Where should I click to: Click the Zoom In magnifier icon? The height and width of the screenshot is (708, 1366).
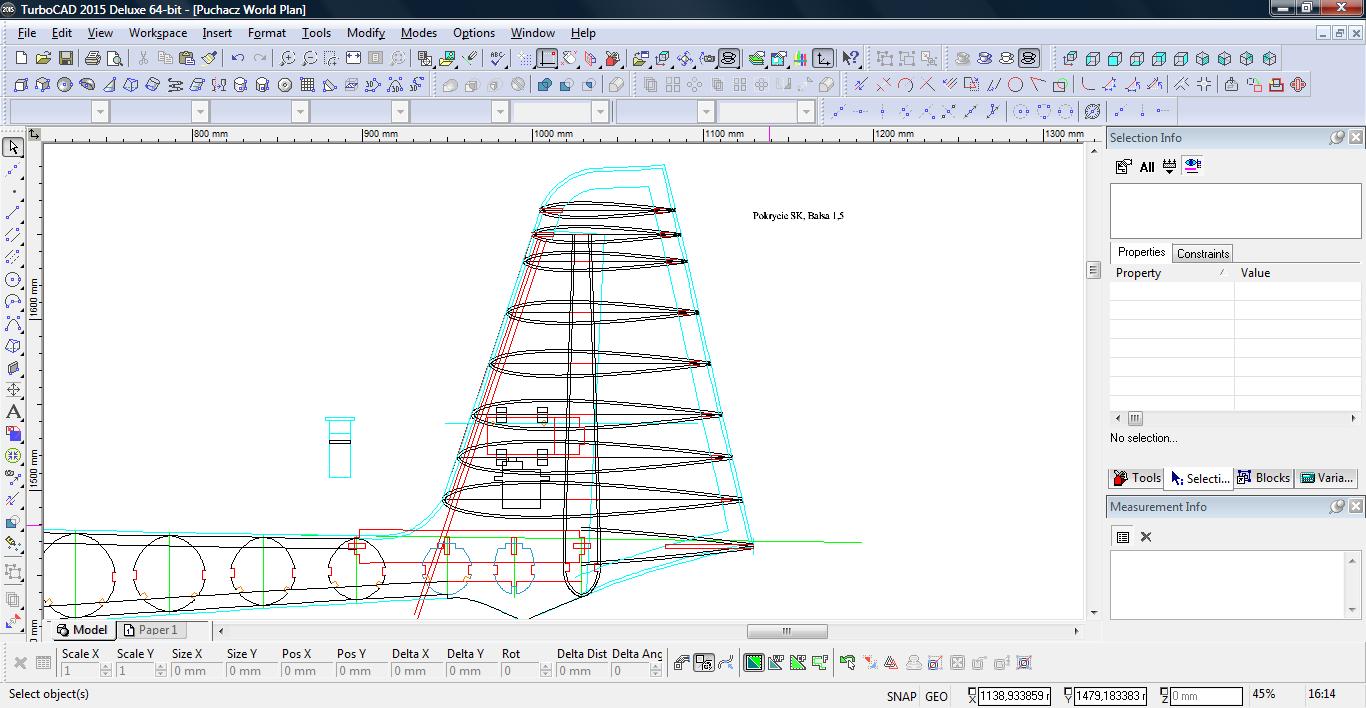288,59
